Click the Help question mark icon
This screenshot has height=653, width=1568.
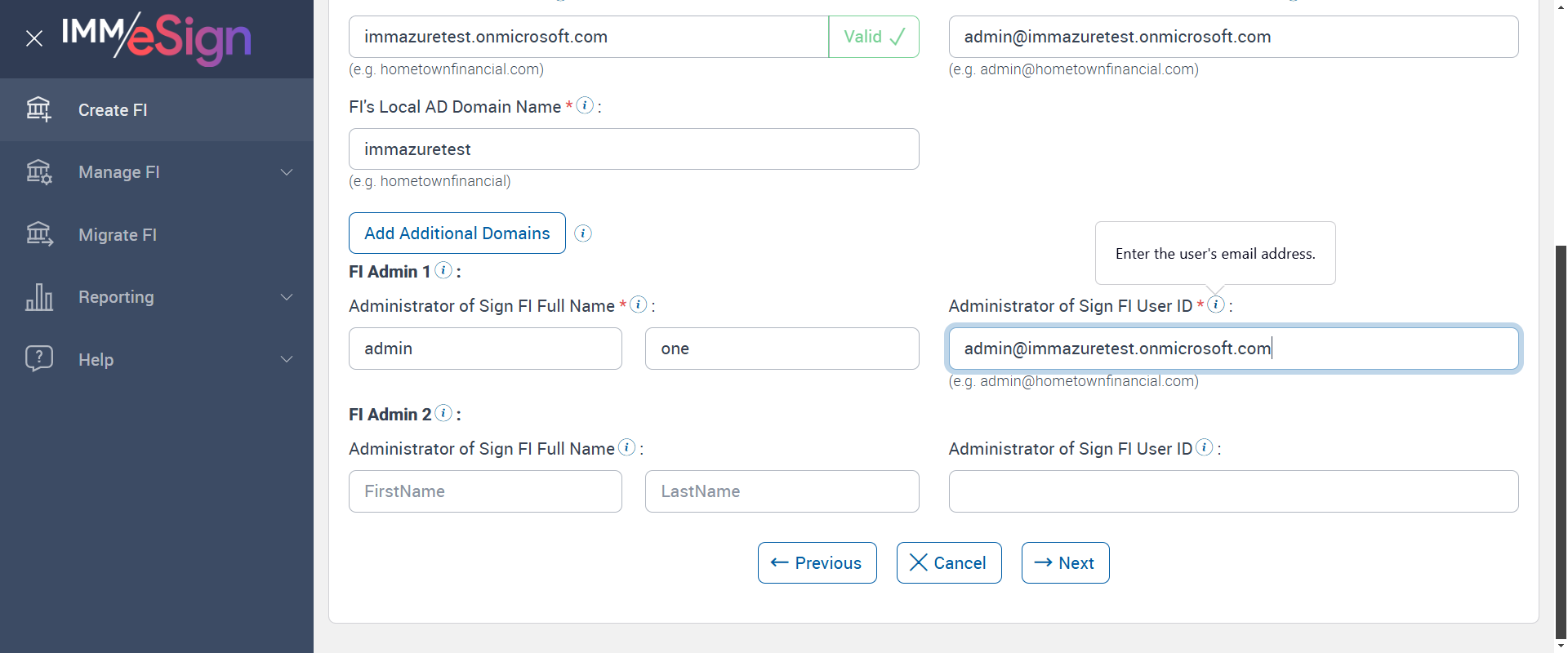tap(38, 359)
